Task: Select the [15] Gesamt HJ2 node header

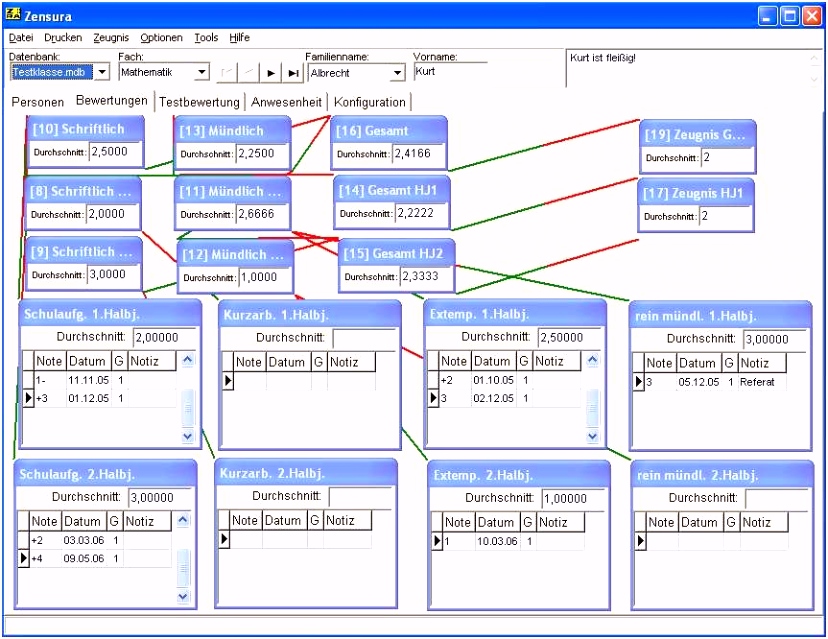Action: pos(396,253)
